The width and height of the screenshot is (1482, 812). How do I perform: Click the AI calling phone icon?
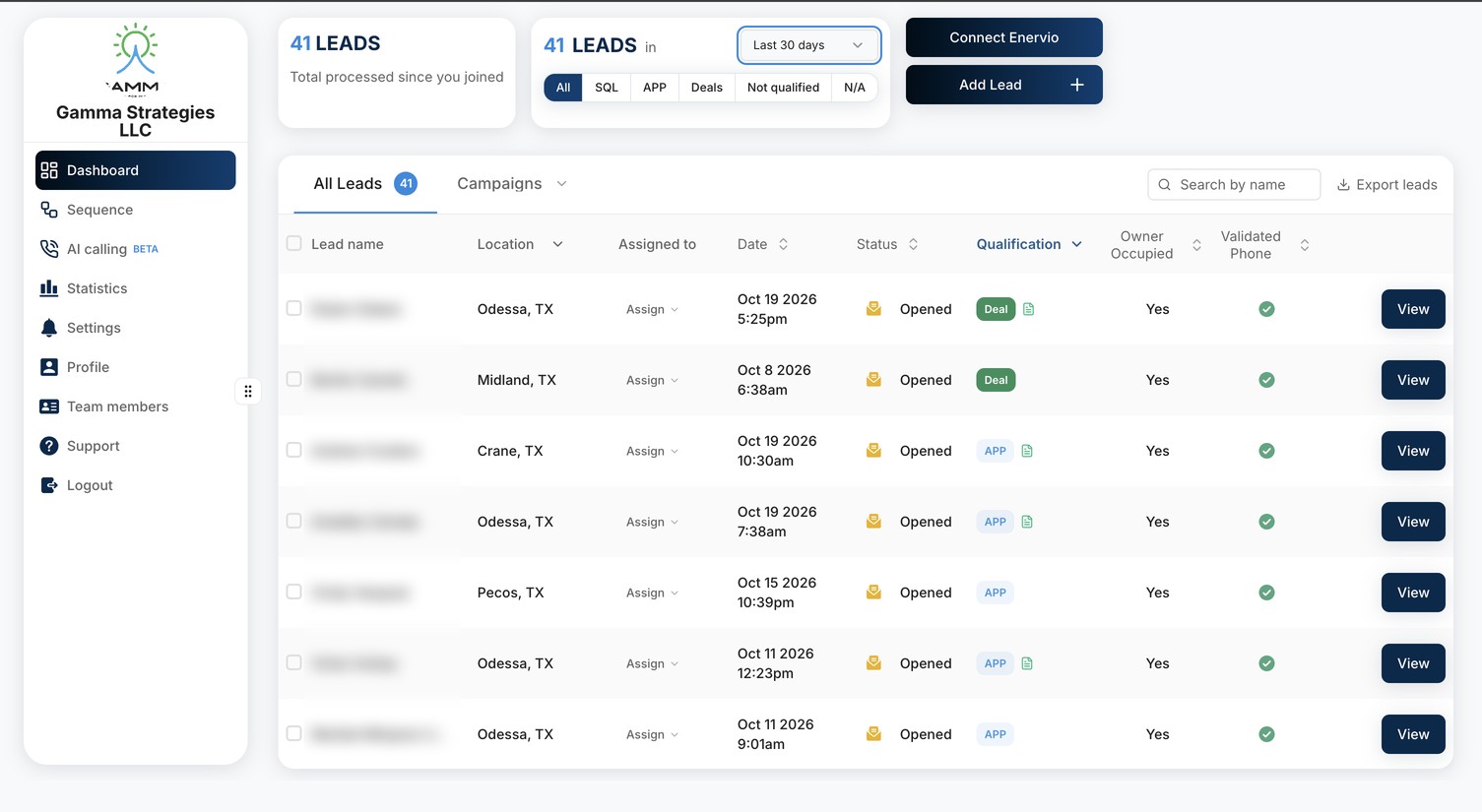pos(48,249)
